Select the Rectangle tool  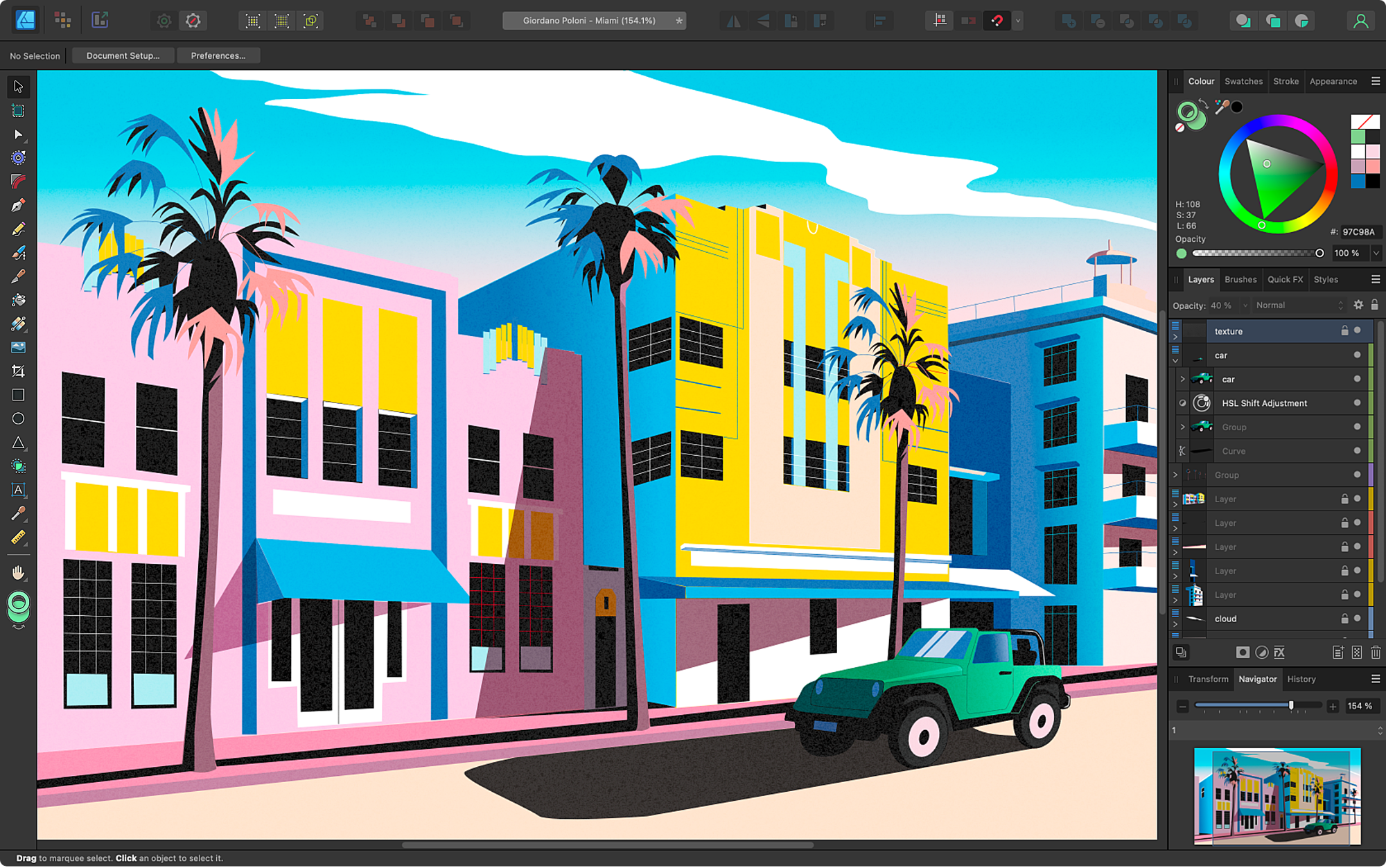(x=17, y=395)
